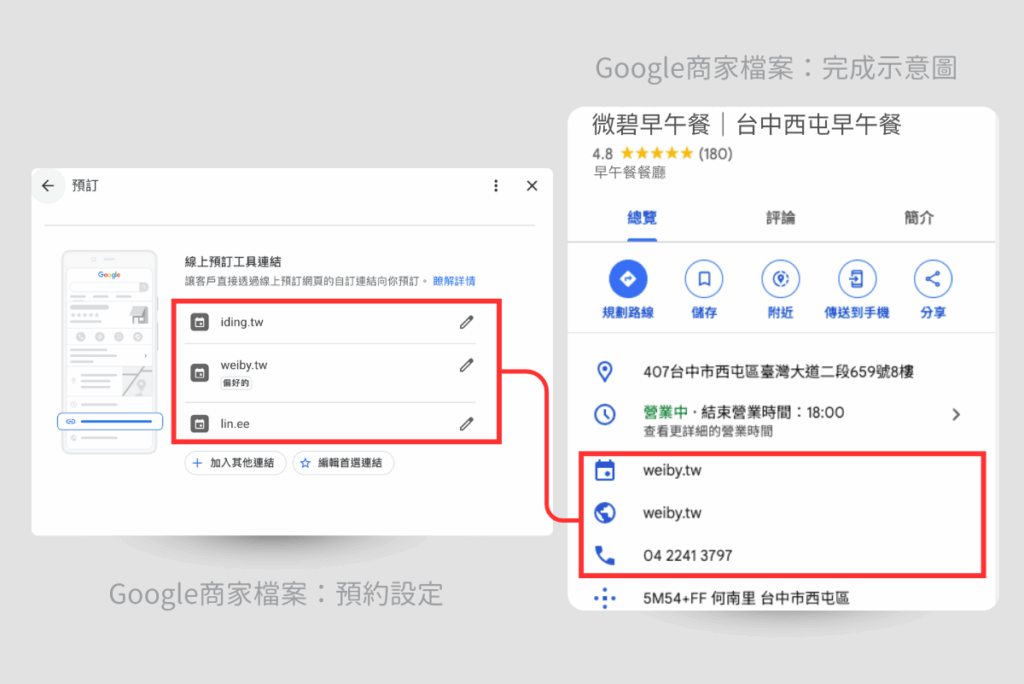Expand detailed business hours with the chevron
The height and width of the screenshot is (684, 1024).
click(x=955, y=413)
